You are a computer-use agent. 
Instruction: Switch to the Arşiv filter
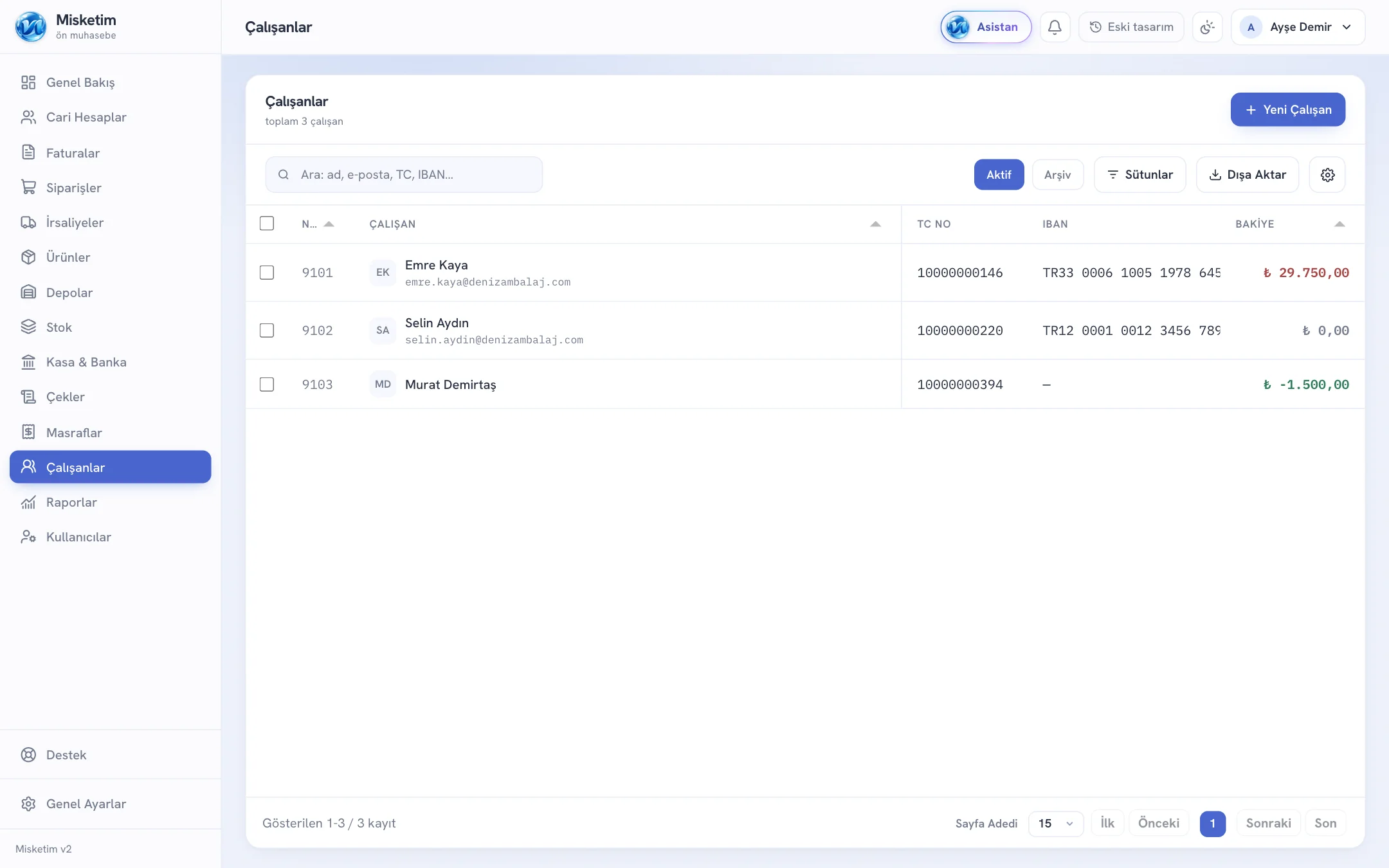click(x=1058, y=175)
